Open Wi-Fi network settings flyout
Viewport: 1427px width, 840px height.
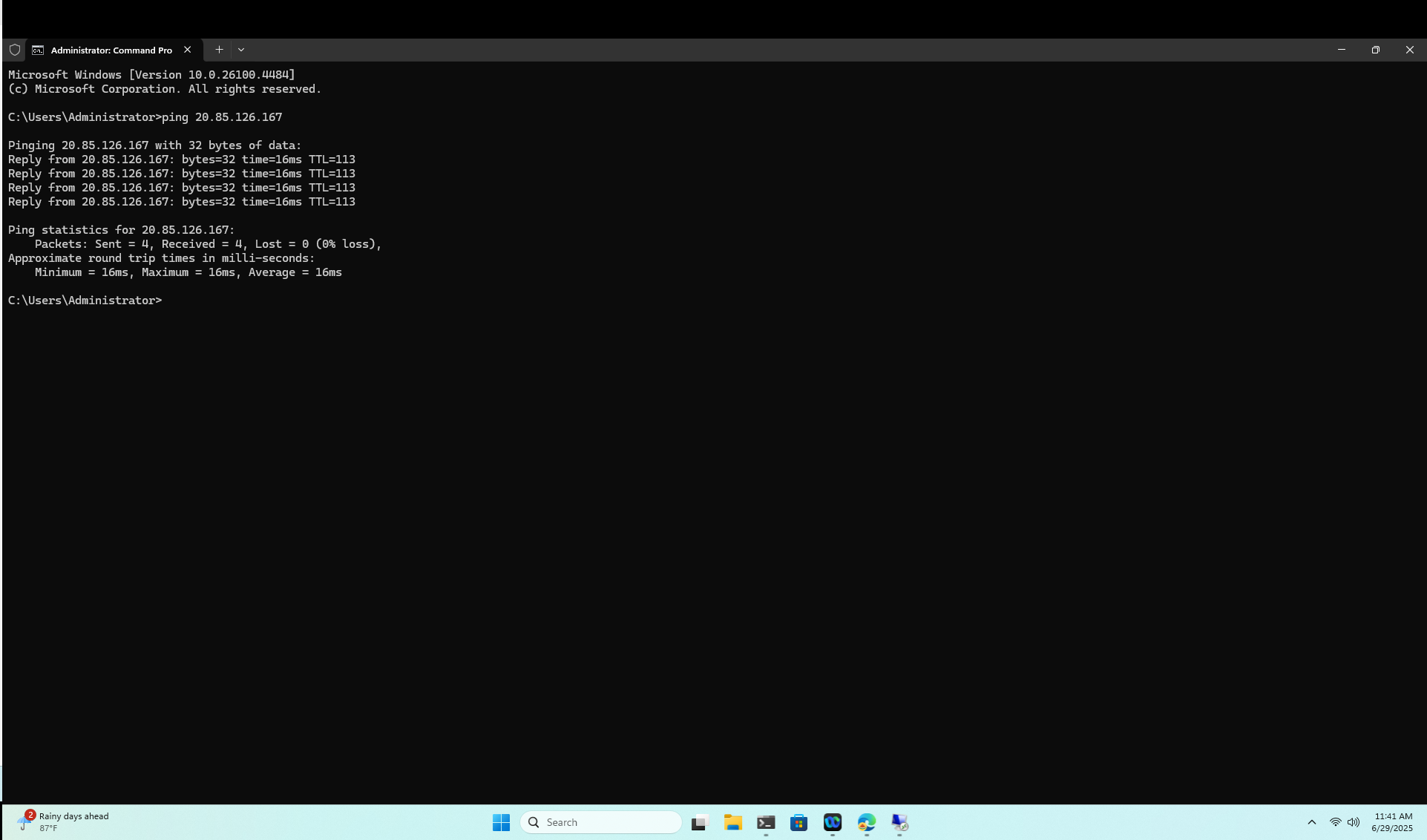click(x=1336, y=822)
